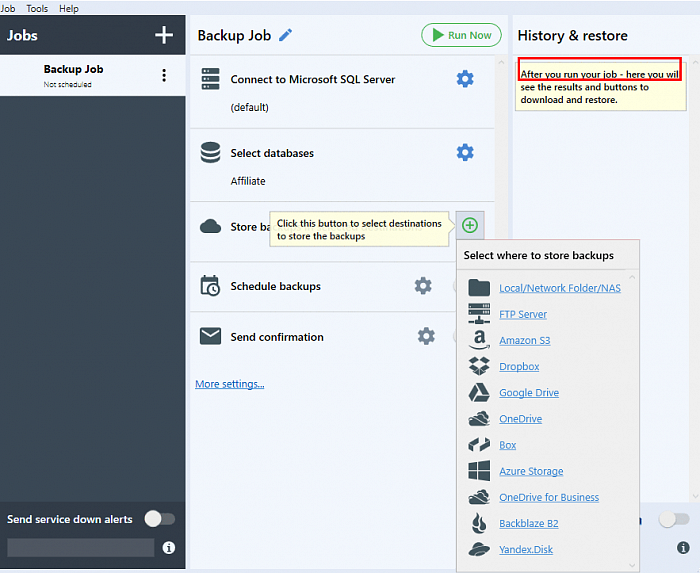Click the Yandex.Disk saucer icon
Image resolution: width=700 pixels, height=573 pixels.
[479, 549]
